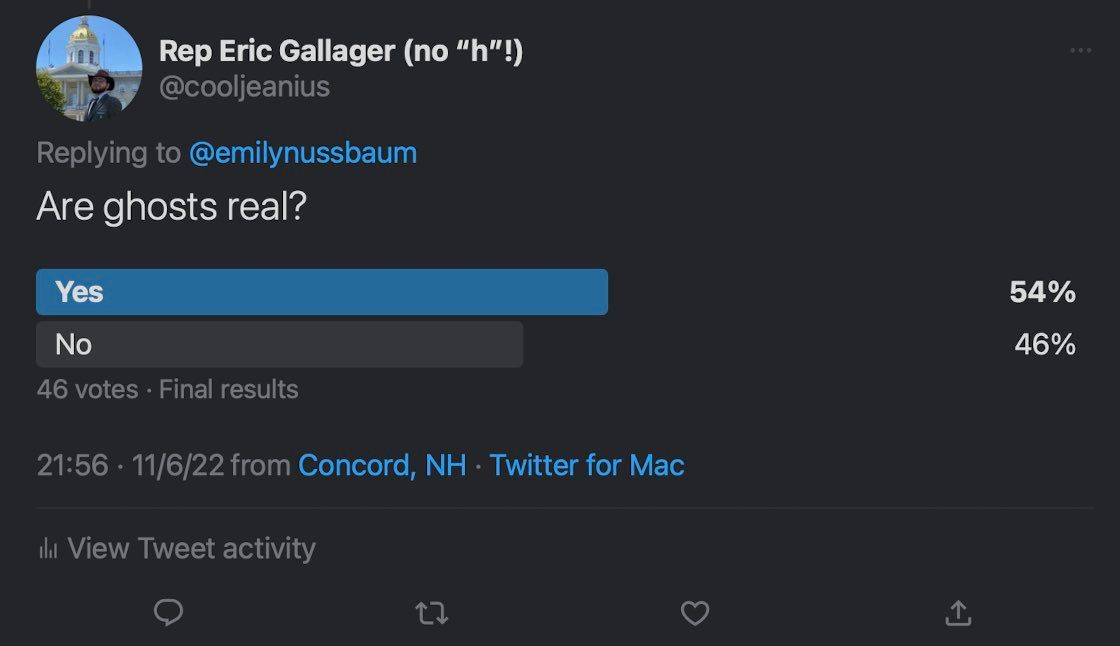Select the No poll result bar
Screen dimensions: 1120x646
280,344
